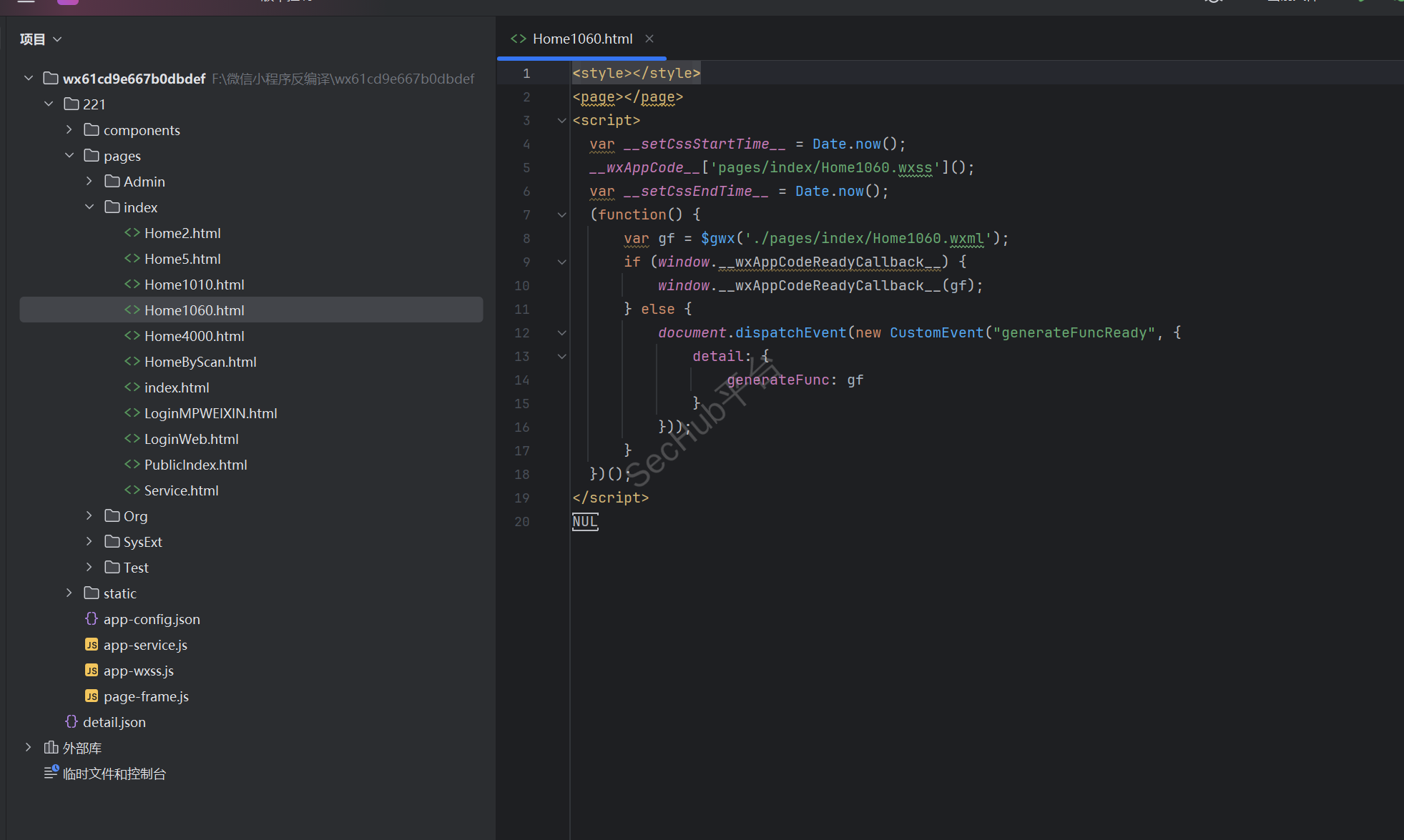Click the page-frame.js JS icon
Image resolution: width=1404 pixels, height=840 pixels.
(92, 696)
